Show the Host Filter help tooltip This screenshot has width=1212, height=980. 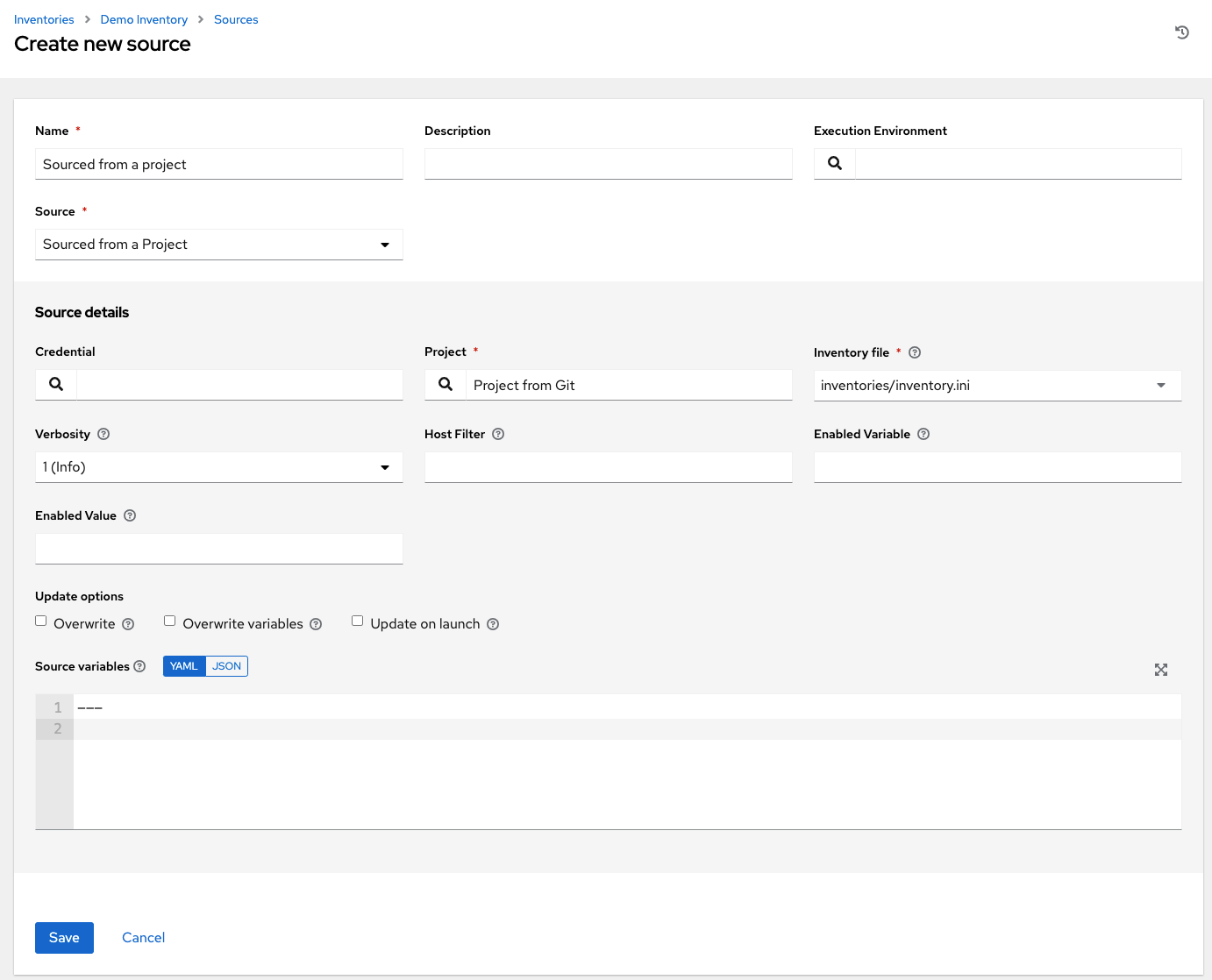(x=498, y=434)
